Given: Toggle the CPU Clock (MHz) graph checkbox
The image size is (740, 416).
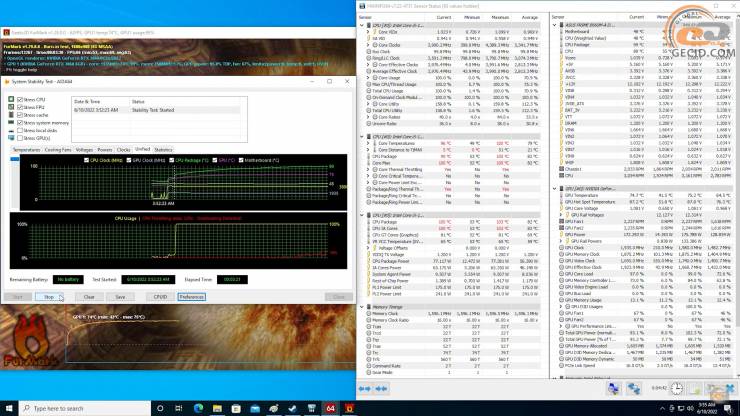Looking at the screenshot, I should pyautogui.click(x=86, y=160).
